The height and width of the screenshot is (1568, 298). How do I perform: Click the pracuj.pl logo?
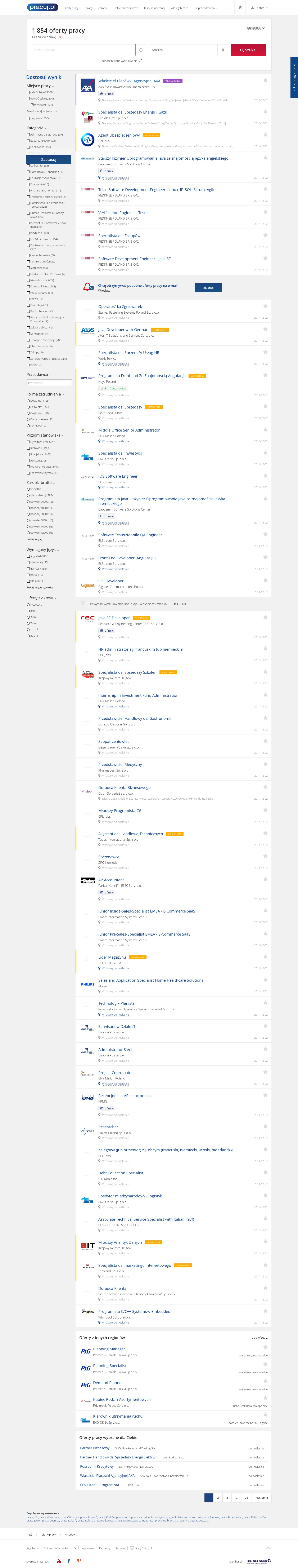42,7
